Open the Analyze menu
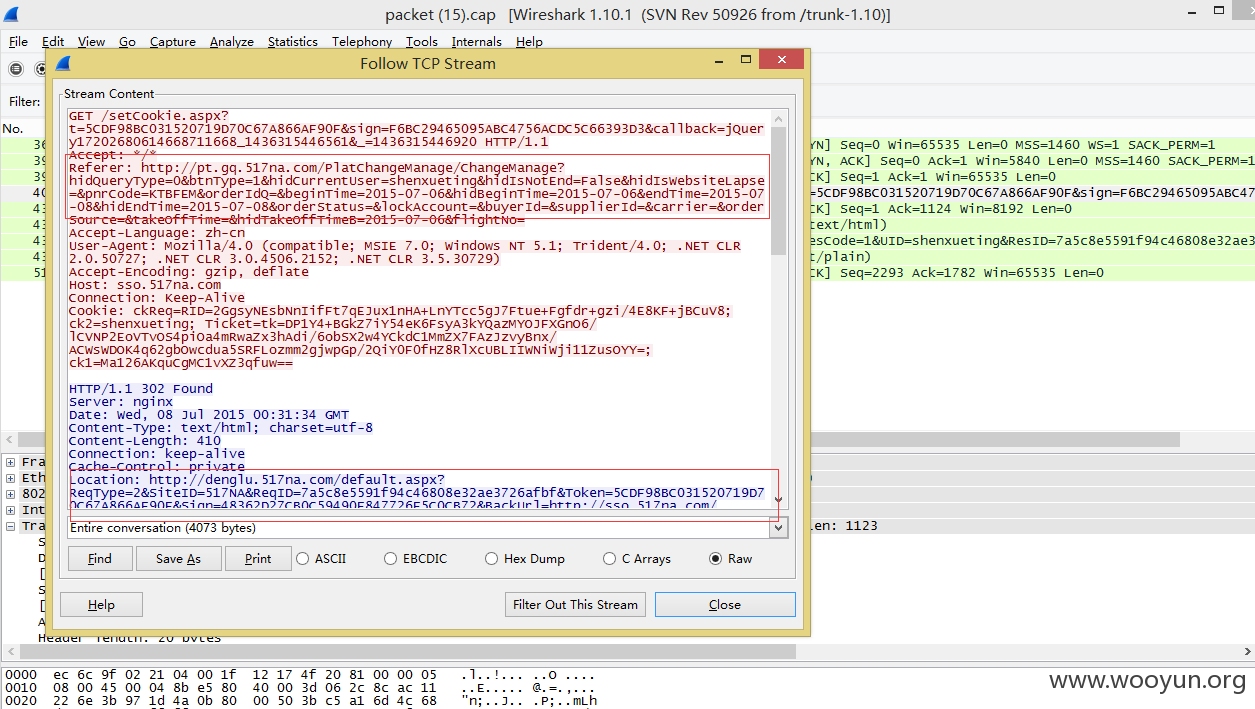 [x=232, y=42]
